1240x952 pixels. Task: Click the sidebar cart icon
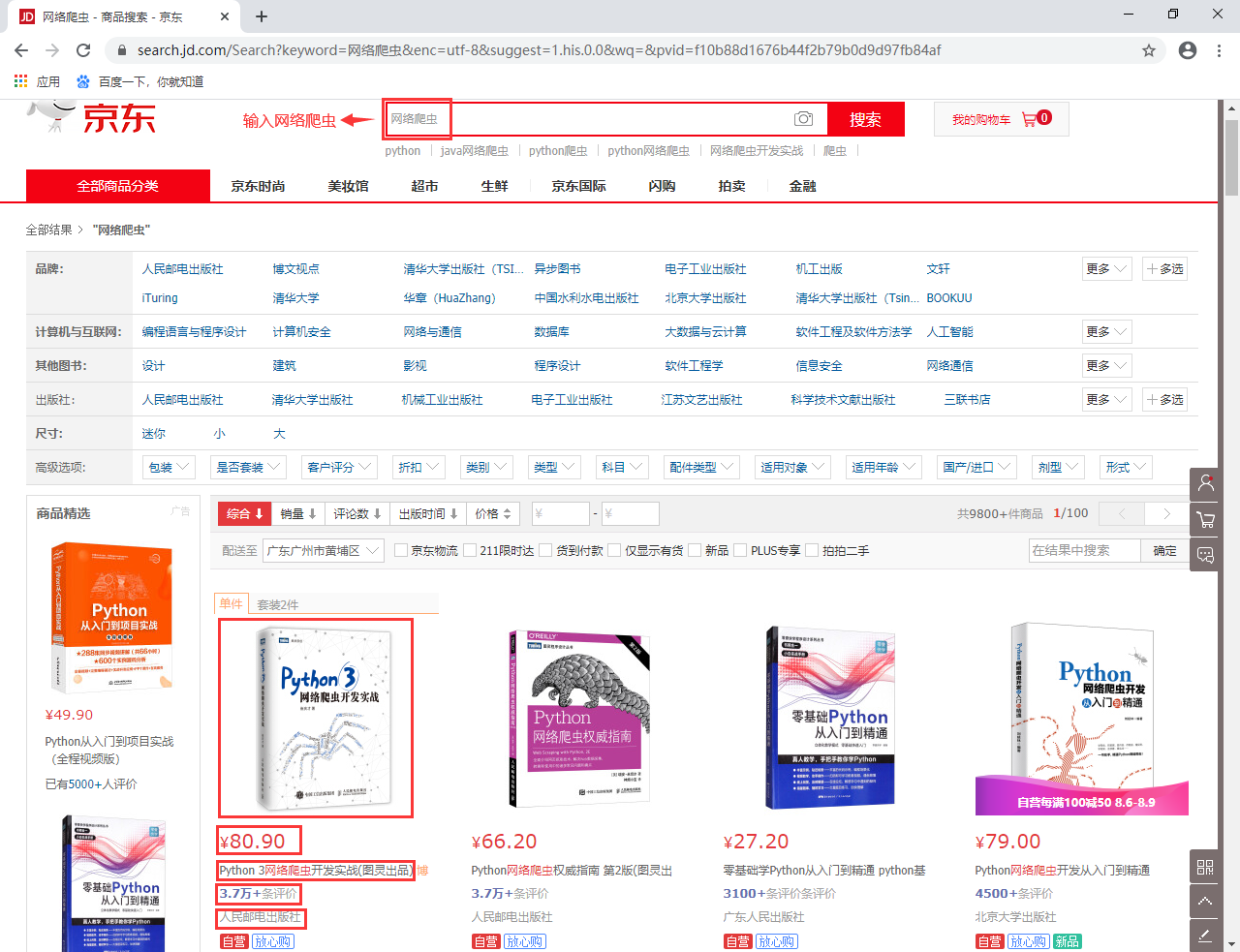coord(1206,519)
